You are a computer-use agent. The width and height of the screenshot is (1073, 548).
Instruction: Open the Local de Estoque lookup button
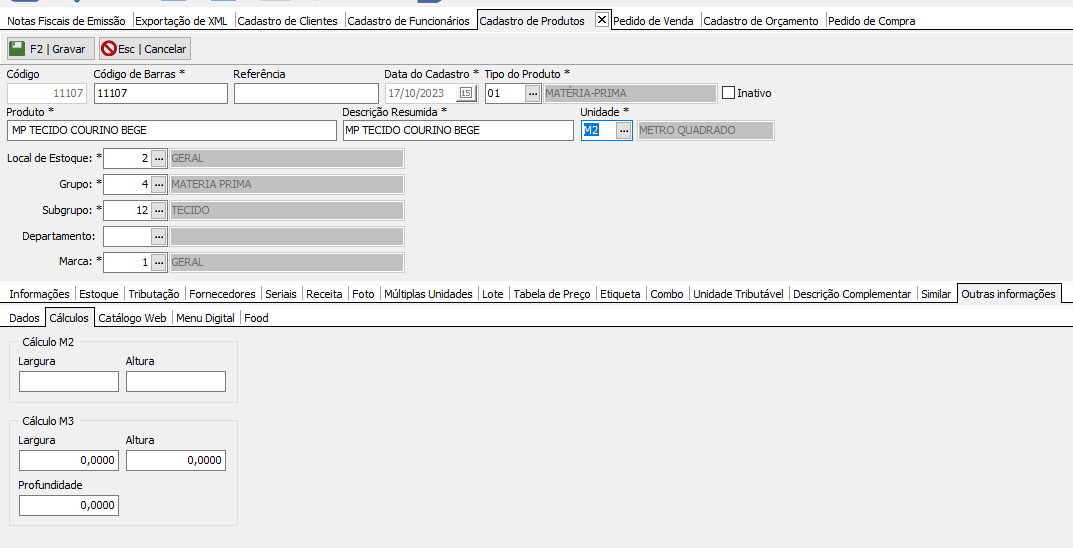click(159, 158)
